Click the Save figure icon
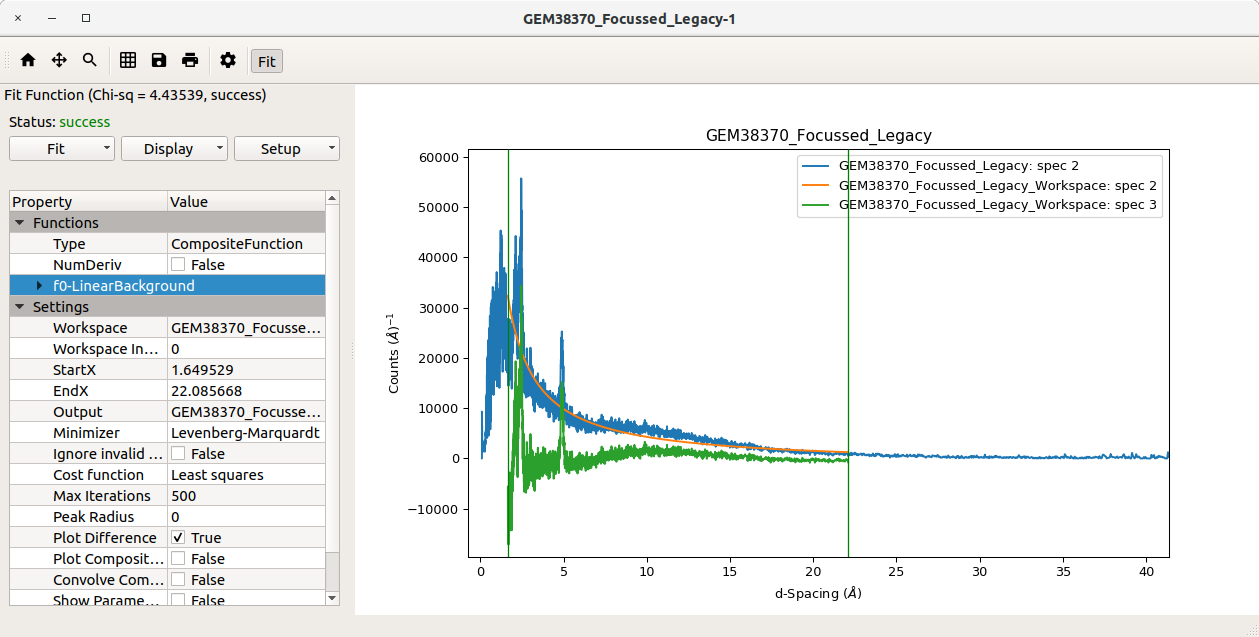The width and height of the screenshot is (1259, 637). point(159,61)
